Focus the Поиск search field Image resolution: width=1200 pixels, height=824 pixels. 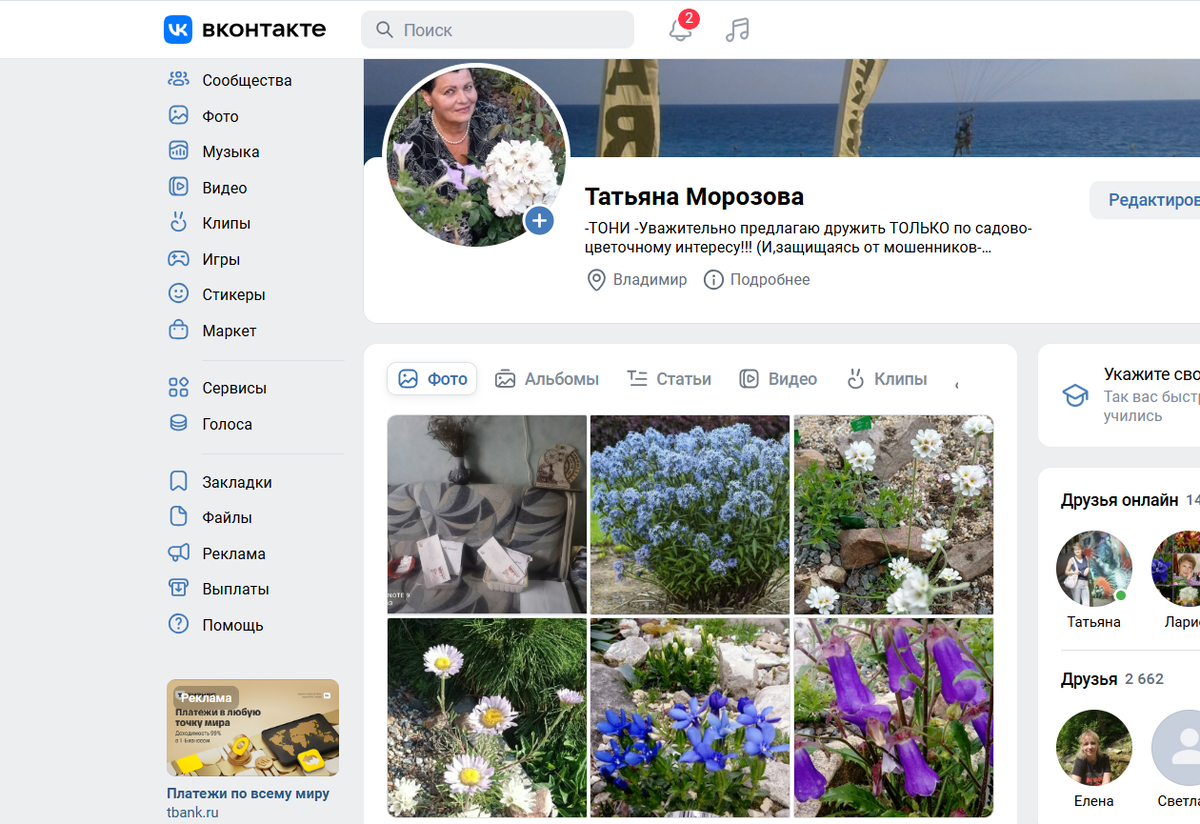(x=497, y=30)
